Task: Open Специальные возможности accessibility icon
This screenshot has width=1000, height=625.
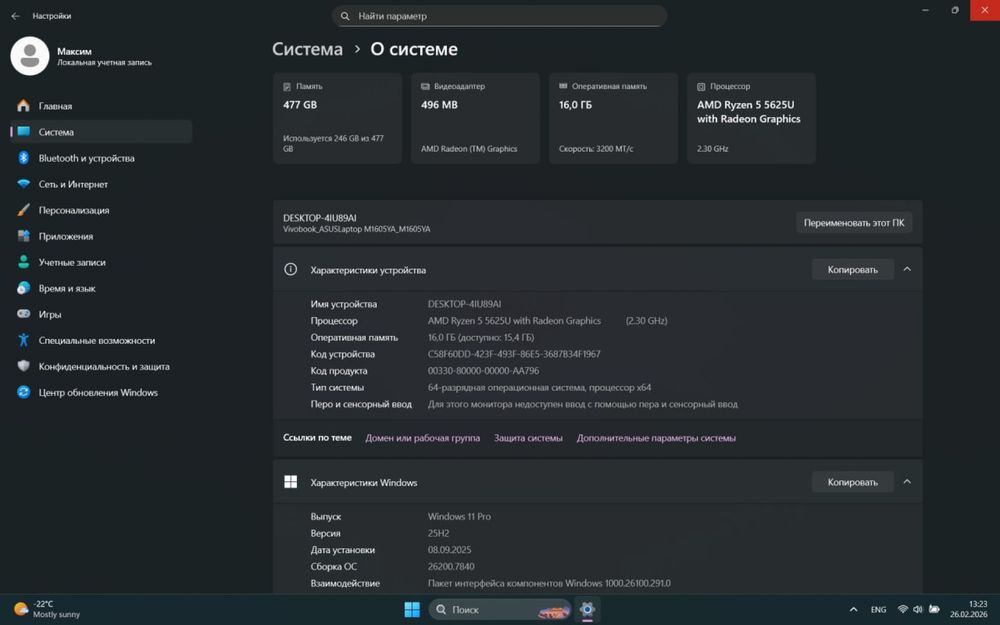Action: pos(24,340)
